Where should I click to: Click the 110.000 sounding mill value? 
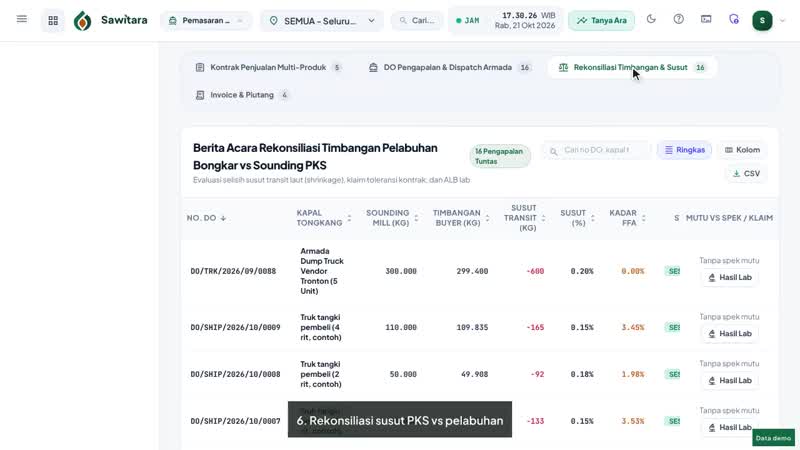(401, 328)
